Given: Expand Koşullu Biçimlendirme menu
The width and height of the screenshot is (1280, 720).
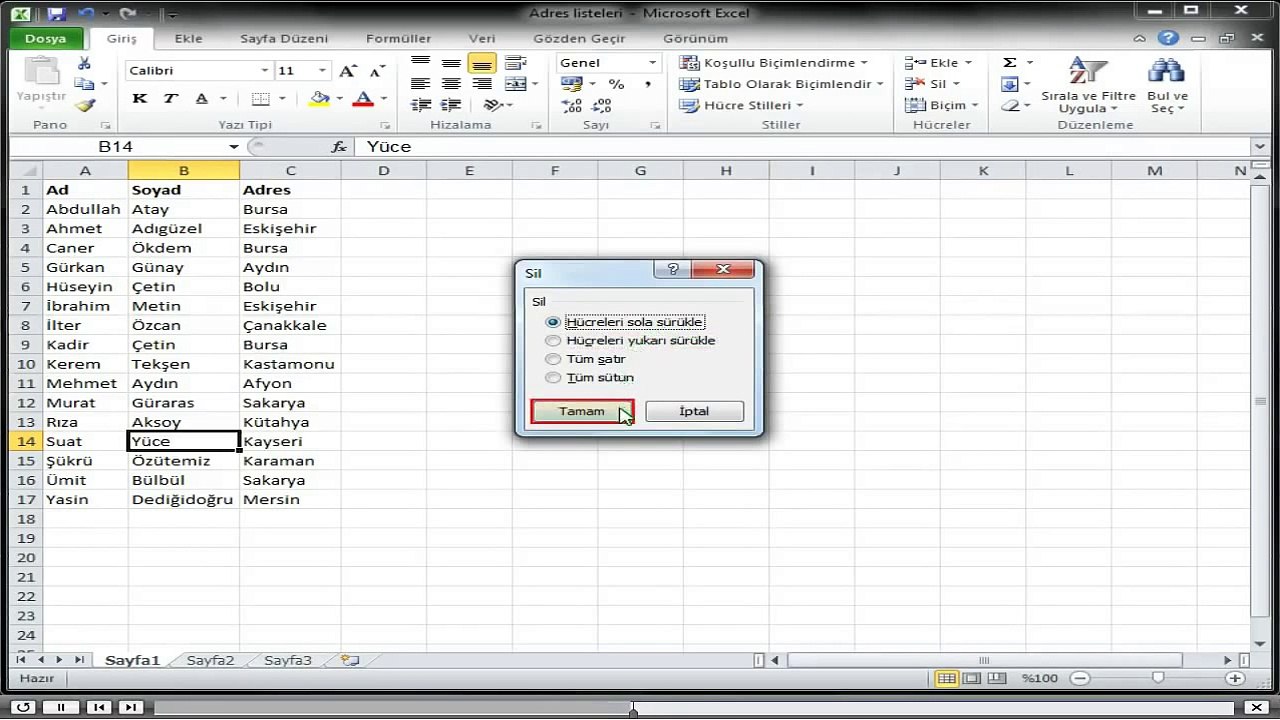Looking at the screenshot, I should click(x=774, y=62).
